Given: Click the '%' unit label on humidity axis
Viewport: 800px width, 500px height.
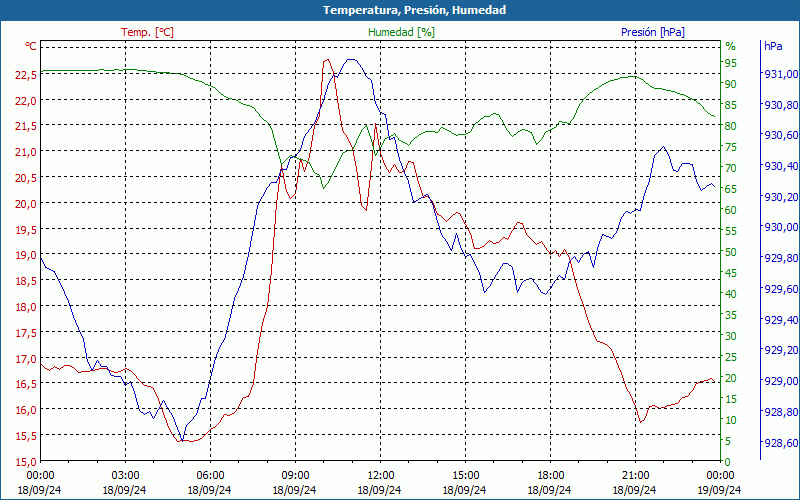Looking at the screenshot, I should tap(731, 46).
